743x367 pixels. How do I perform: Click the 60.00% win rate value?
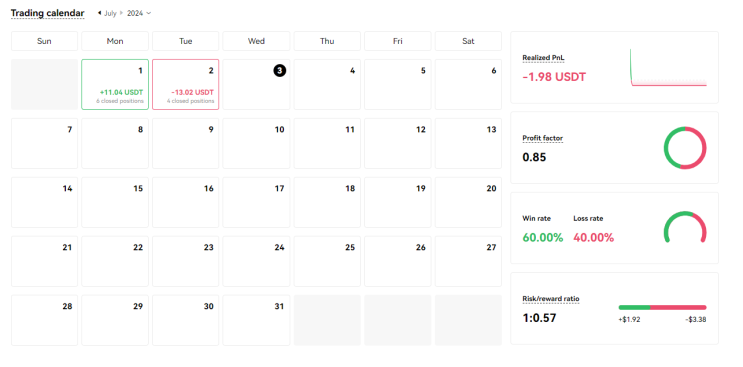(543, 238)
